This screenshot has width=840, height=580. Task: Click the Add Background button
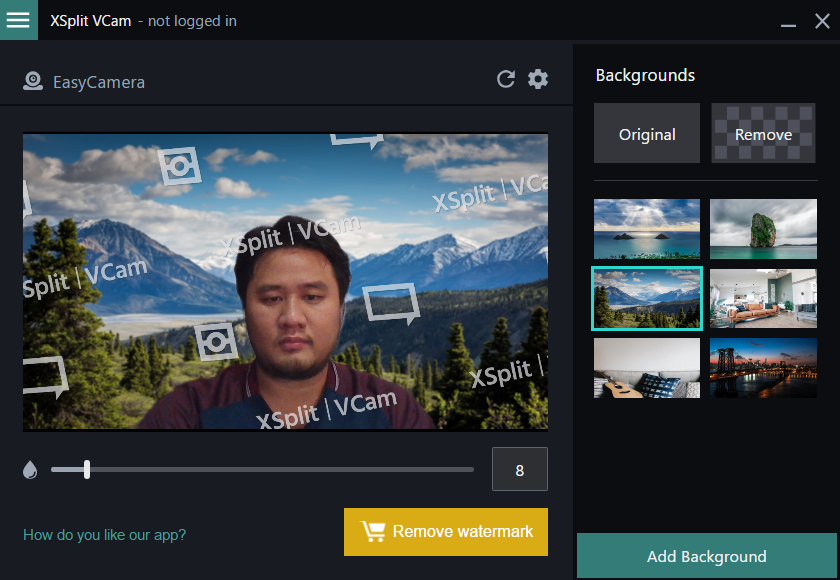[707, 556]
